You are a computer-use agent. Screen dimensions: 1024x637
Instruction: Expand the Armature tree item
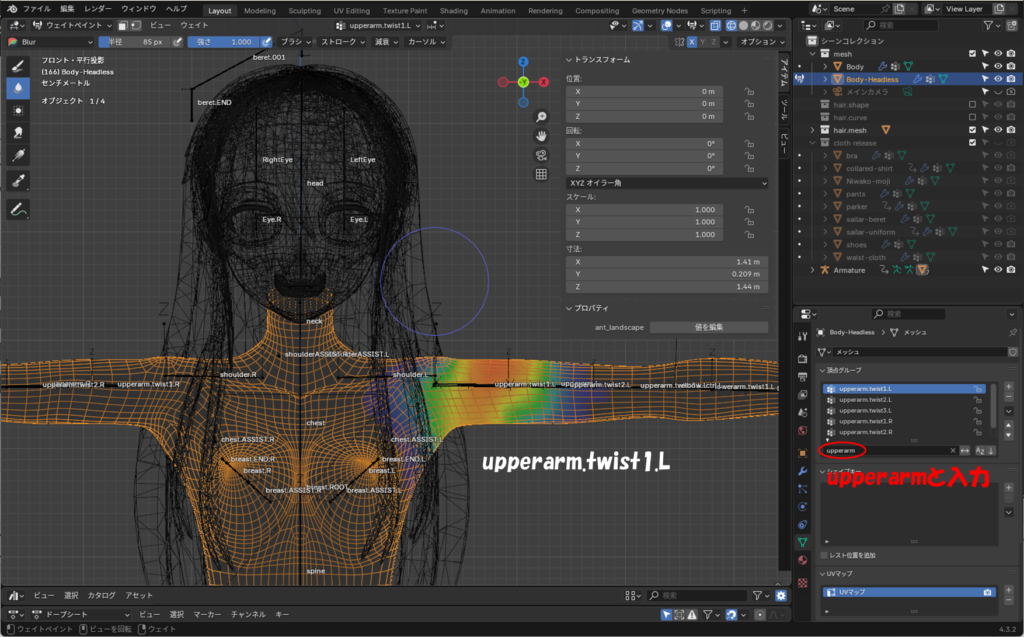coord(813,270)
